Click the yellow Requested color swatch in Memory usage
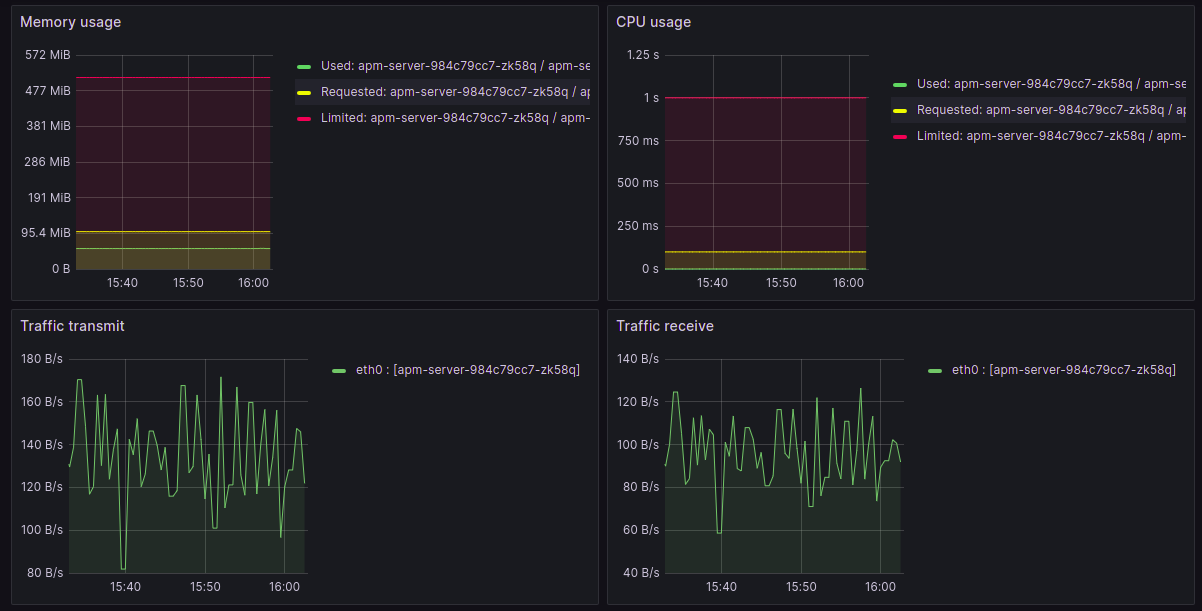Image resolution: width=1202 pixels, height=611 pixels. [x=304, y=93]
